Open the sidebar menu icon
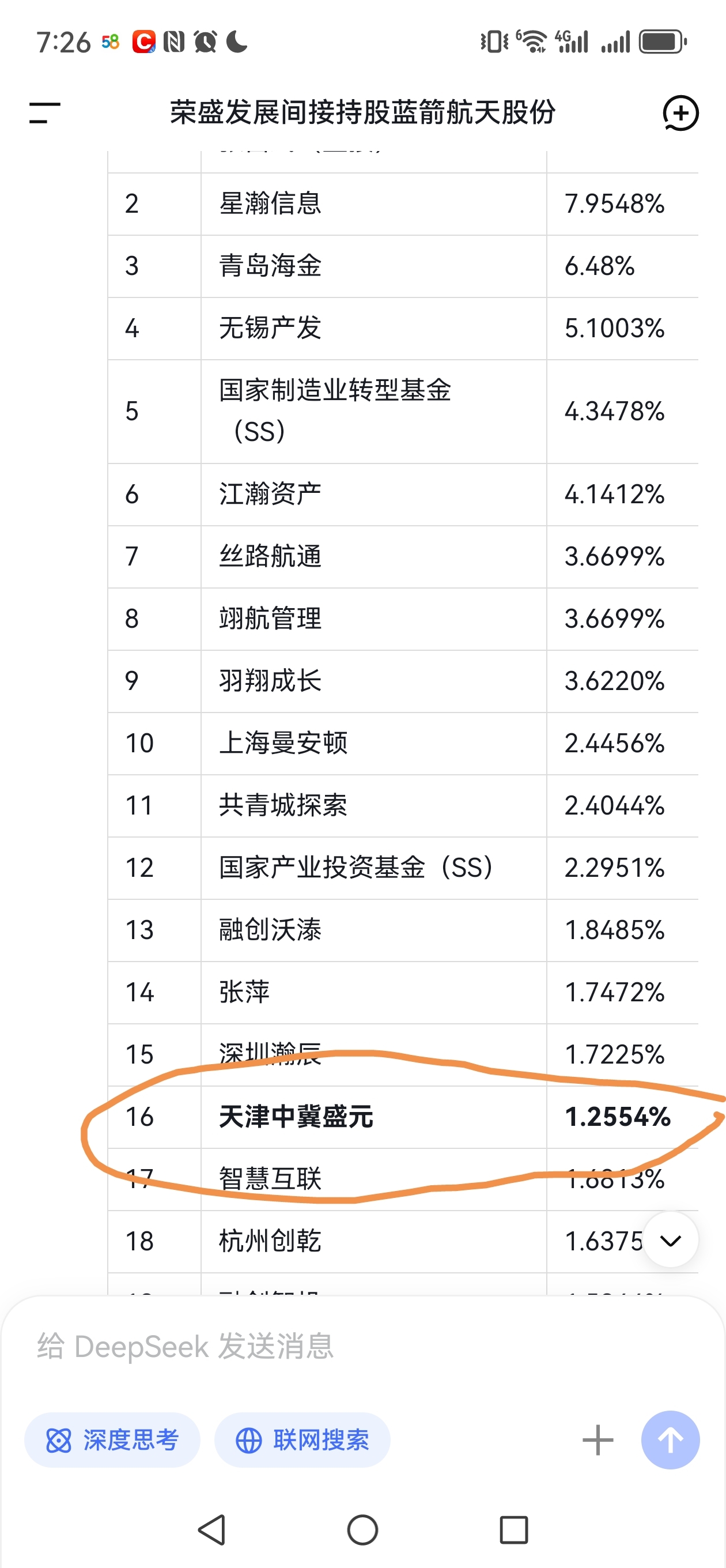Screen dimensions: 726x1568 (44, 112)
